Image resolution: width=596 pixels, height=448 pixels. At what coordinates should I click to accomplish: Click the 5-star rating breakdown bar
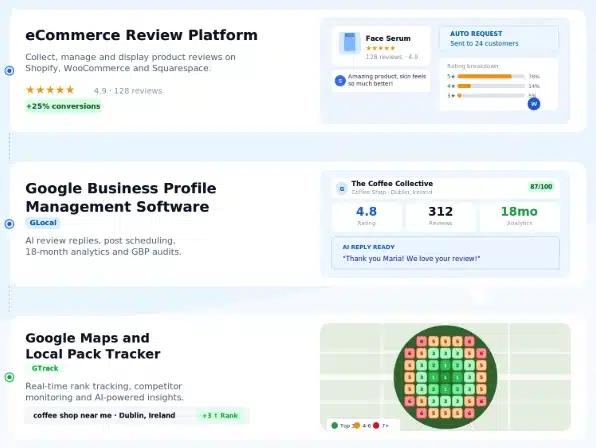[x=491, y=76]
